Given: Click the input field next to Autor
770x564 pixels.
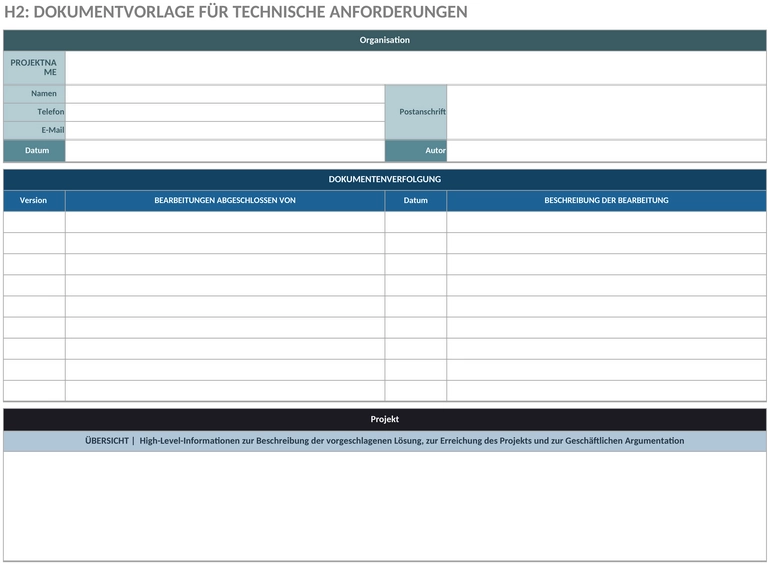Looking at the screenshot, I should coord(606,151).
